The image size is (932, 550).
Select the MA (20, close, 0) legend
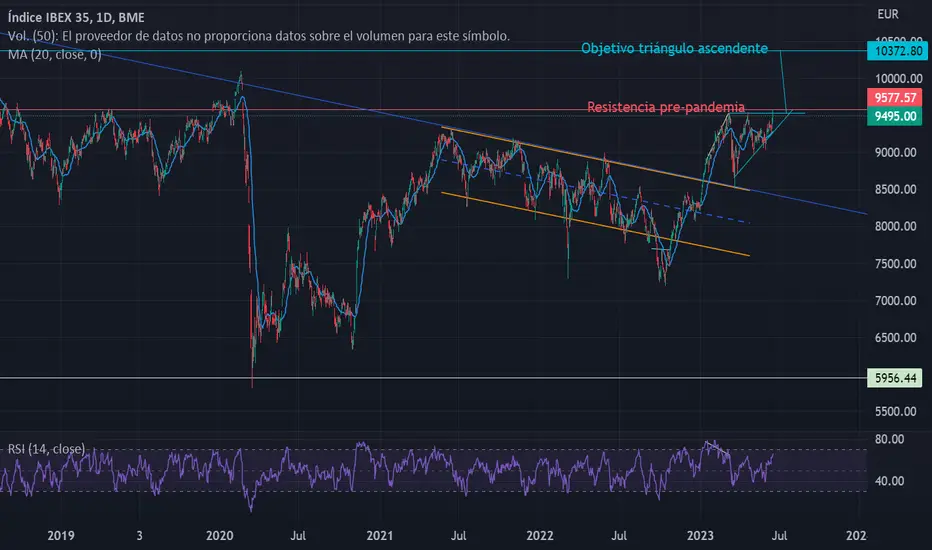point(55,55)
